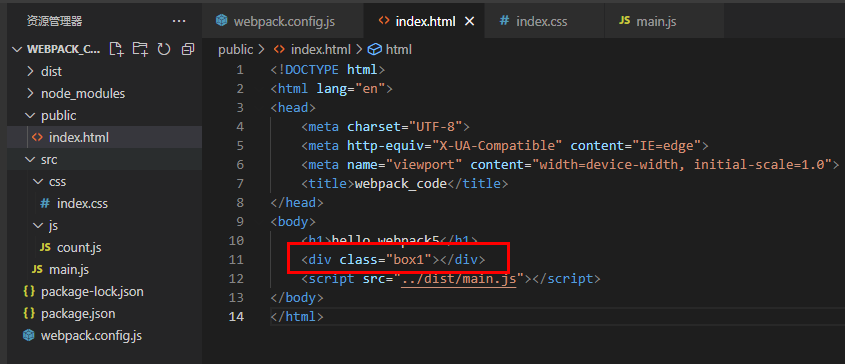Image resolution: width=845 pixels, height=364 pixels.
Task: Click the JS icon beside count.js
Action: pyautogui.click(x=45, y=248)
